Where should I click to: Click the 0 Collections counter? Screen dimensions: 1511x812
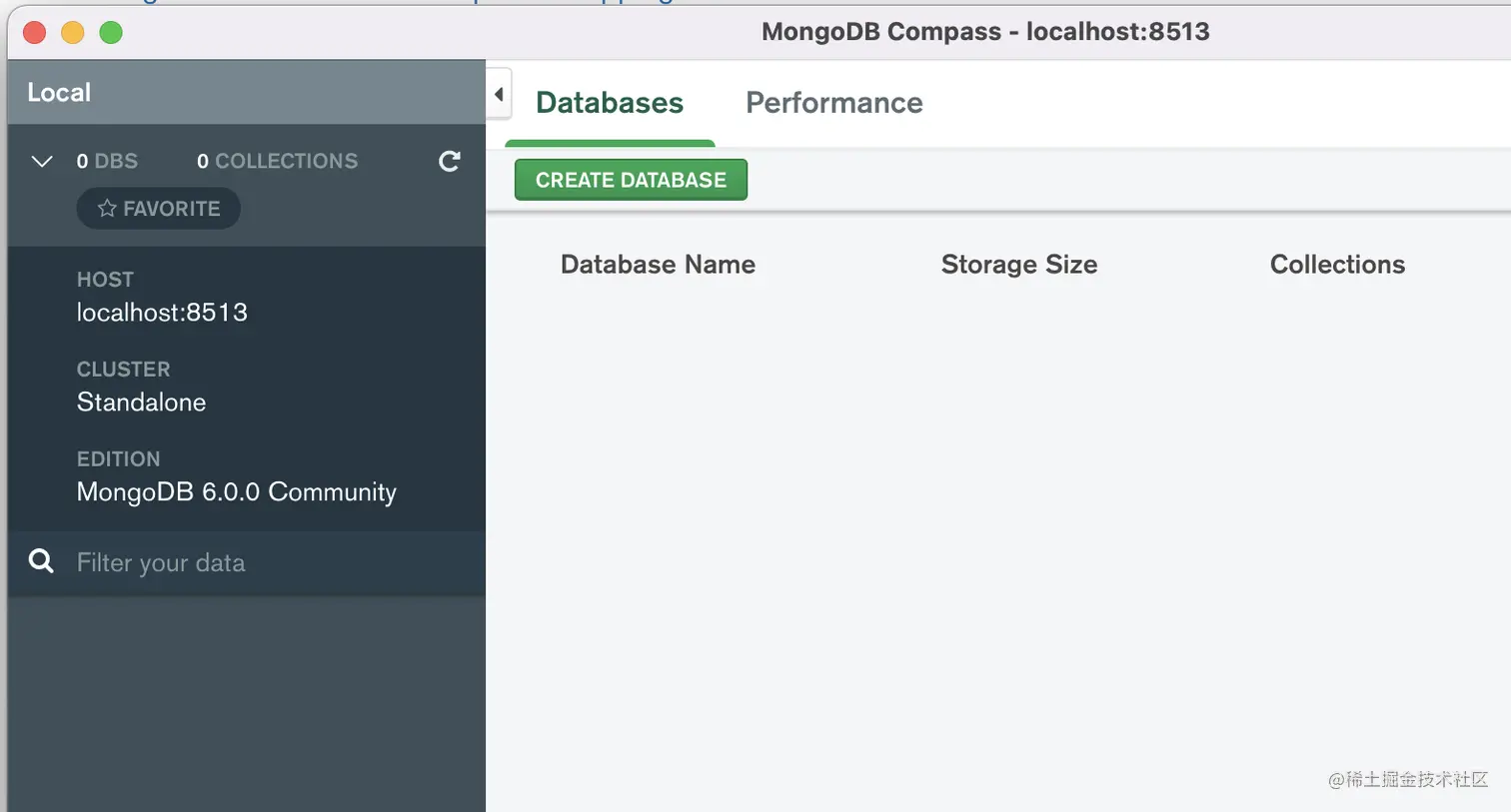point(277,161)
